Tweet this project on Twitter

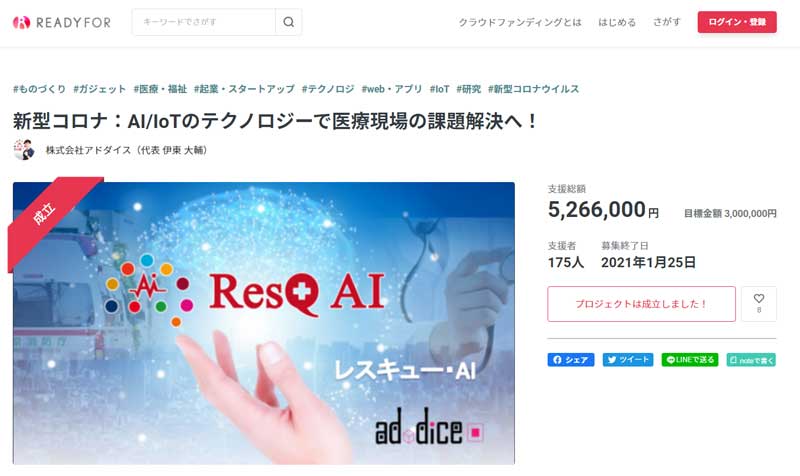pos(628,360)
